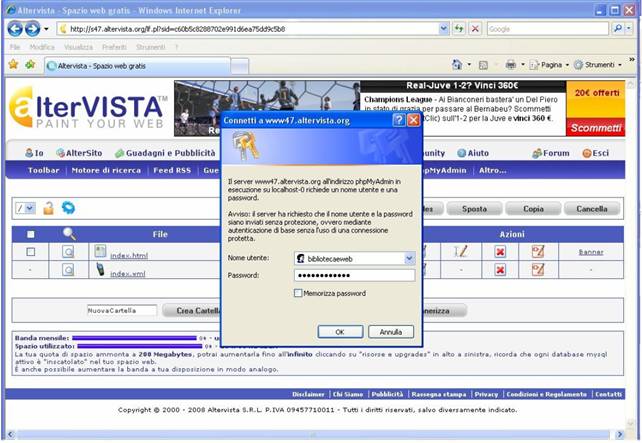
Task: Click the green Refresh page icon
Action: (459, 29)
